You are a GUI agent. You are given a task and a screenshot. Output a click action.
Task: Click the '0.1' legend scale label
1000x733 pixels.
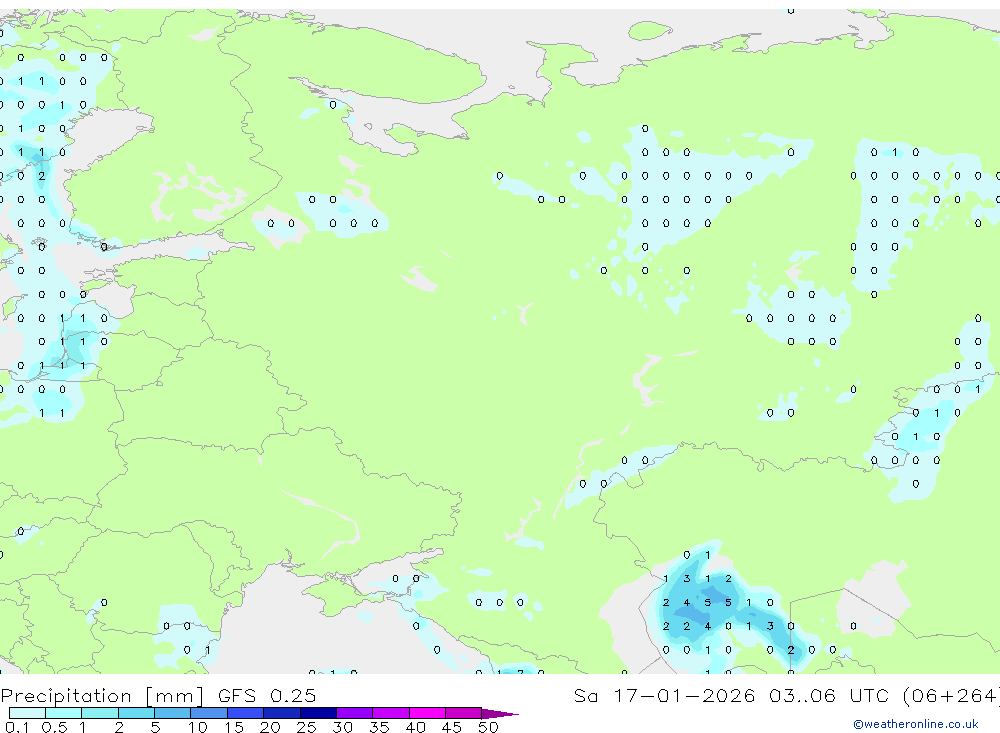[x=17, y=727]
